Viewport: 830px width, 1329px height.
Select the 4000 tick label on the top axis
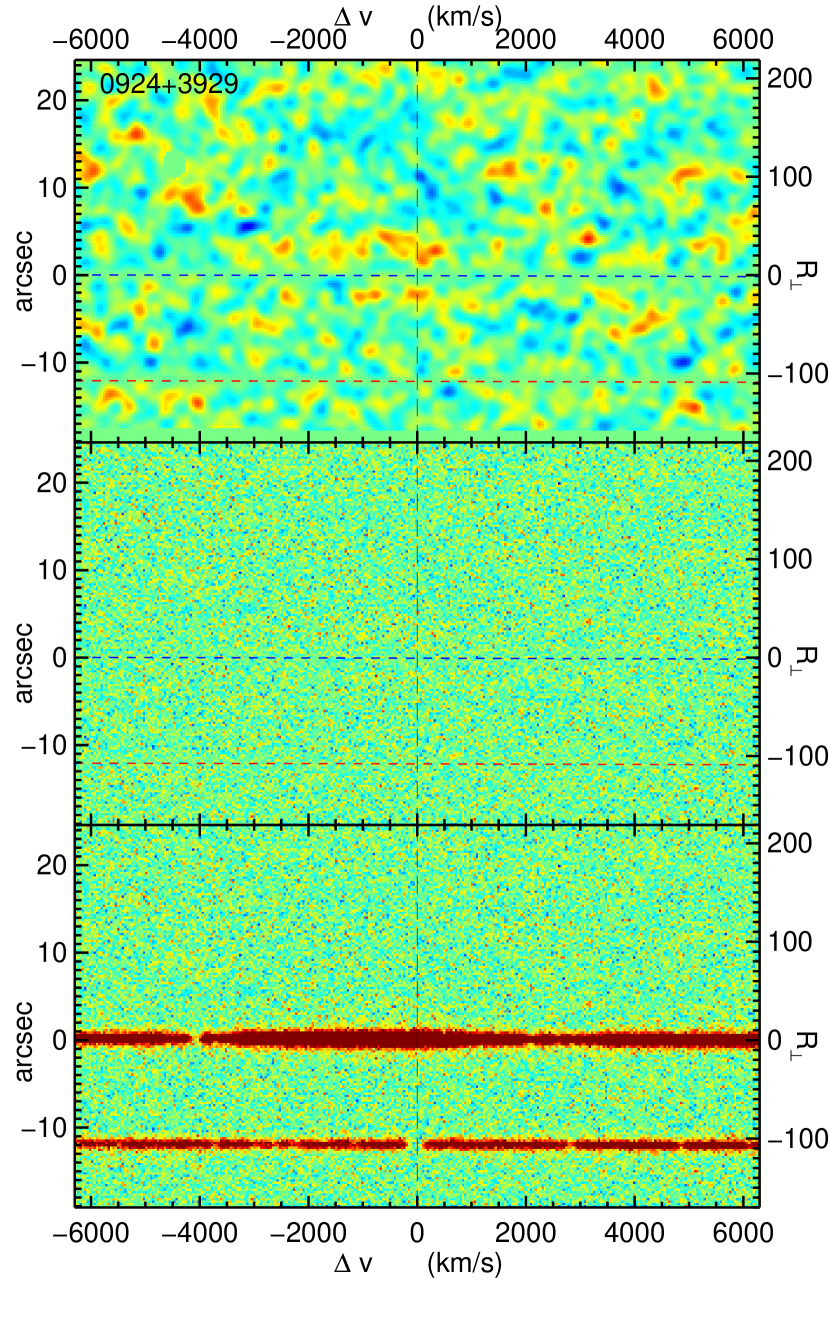(633, 42)
